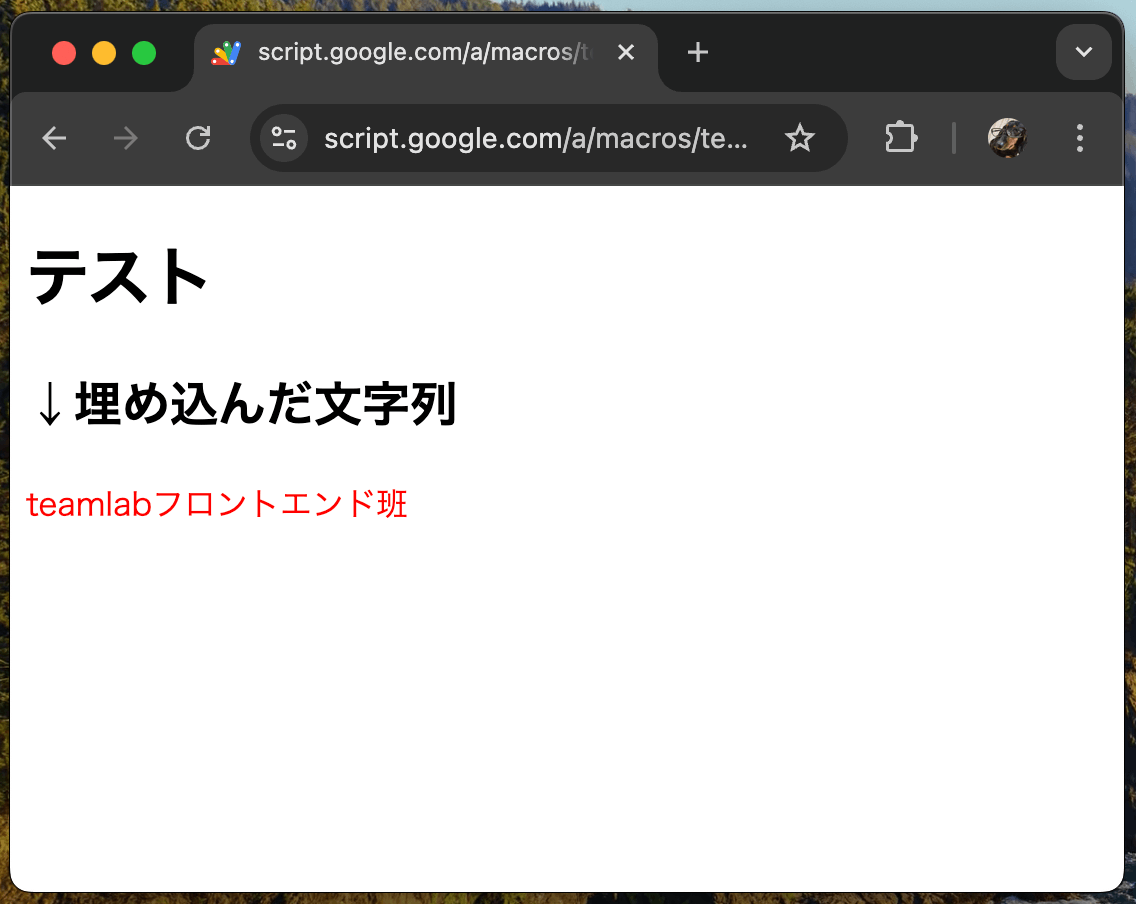Click the テスト heading
The height and width of the screenshot is (904, 1136).
pos(118,276)
